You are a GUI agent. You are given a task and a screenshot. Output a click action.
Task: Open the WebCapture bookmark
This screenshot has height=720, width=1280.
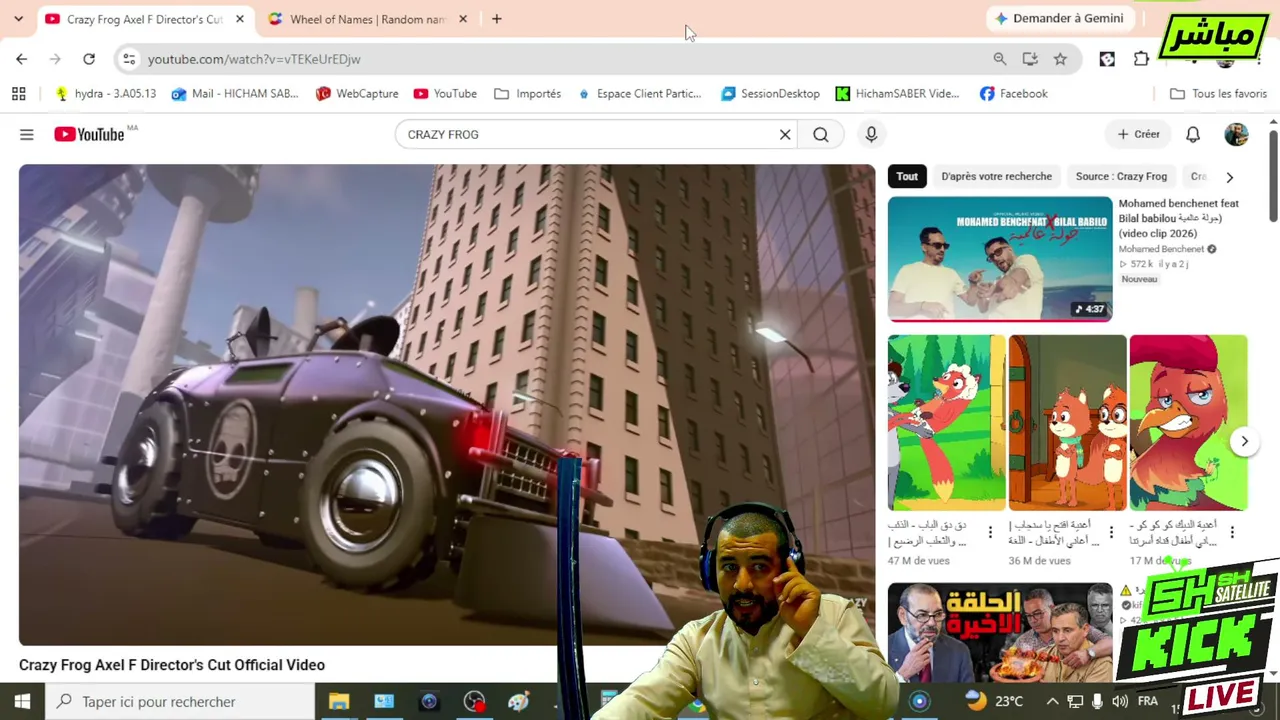pos(357,94)
